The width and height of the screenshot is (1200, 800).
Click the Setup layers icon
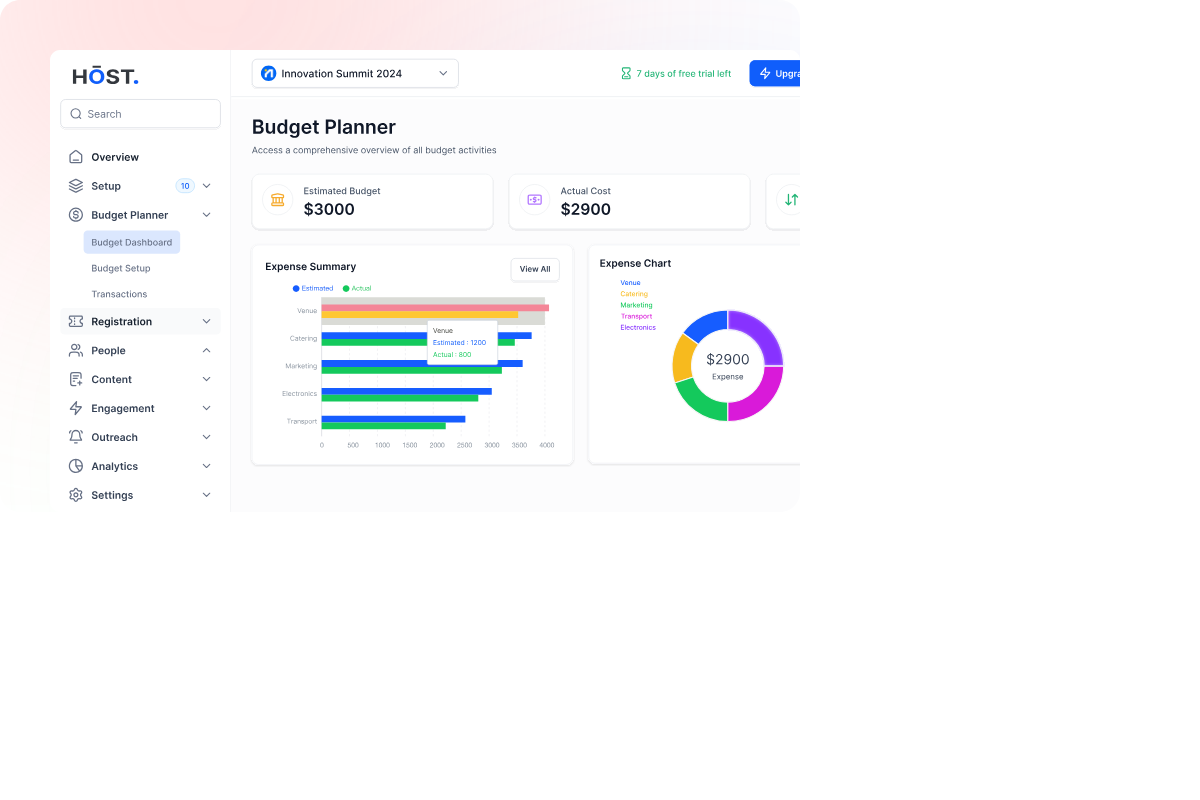pyautogui.click(x=76, y=186)
